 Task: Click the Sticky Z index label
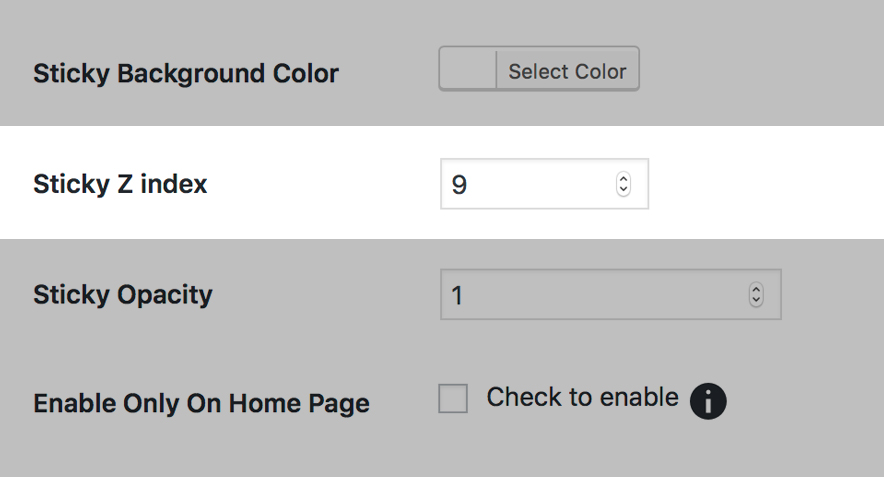(120, 184)
